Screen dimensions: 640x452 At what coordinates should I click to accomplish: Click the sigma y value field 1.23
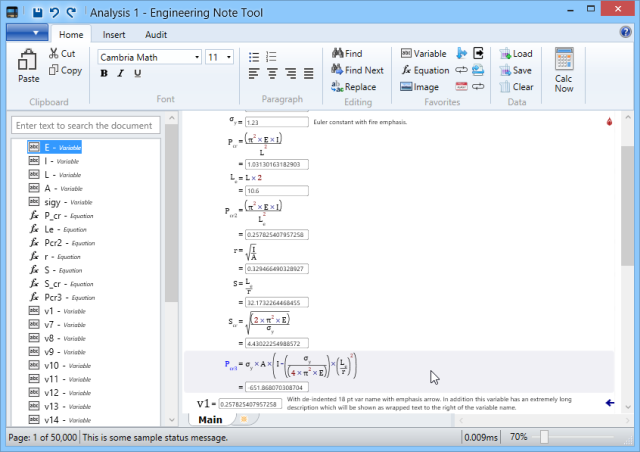tap(277, 122)
